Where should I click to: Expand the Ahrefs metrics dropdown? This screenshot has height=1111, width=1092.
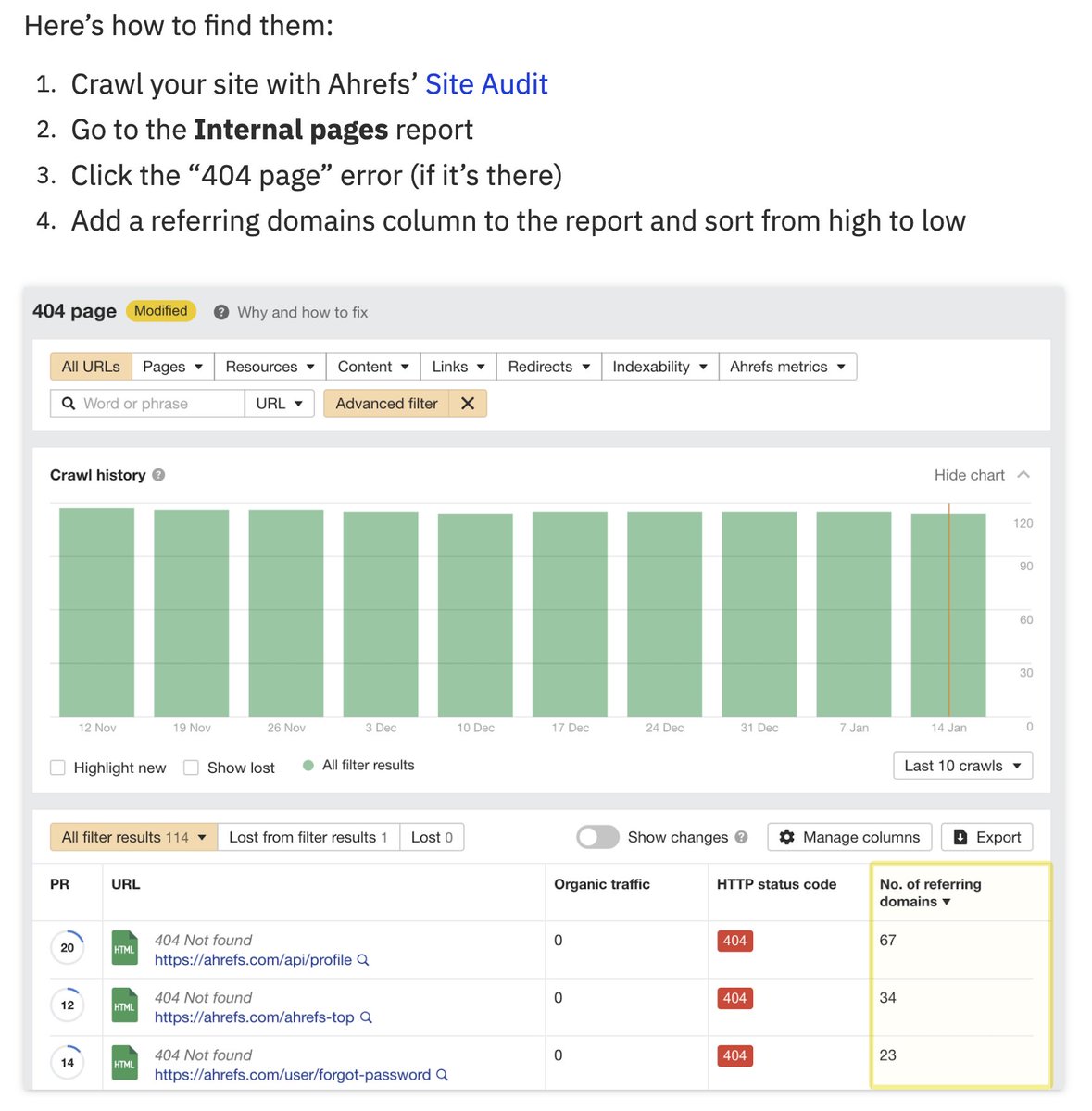787,367
